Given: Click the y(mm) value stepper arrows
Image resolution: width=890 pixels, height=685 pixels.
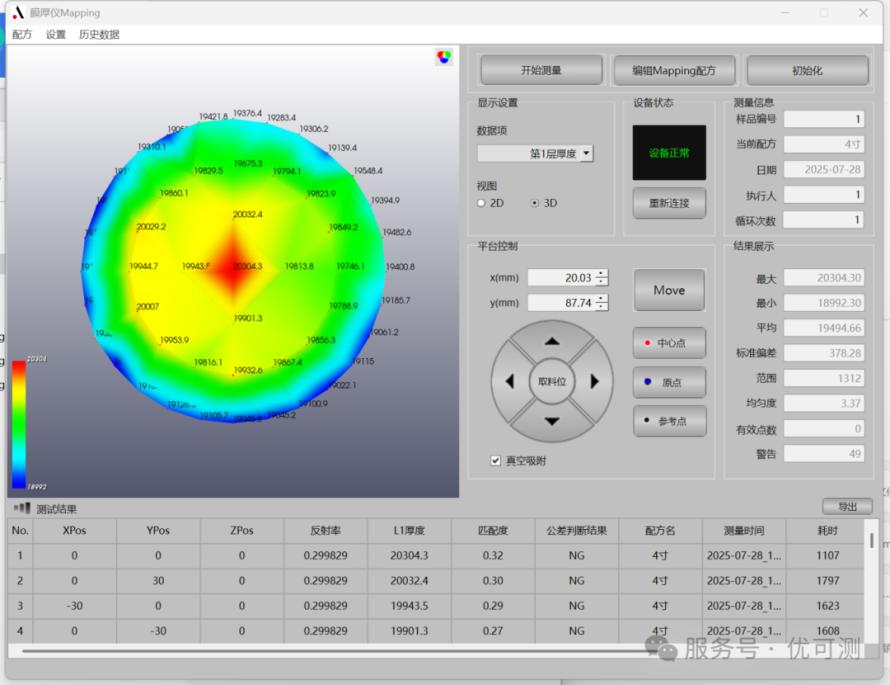Looking at the screenshot, I should click(x=601, y=303).
